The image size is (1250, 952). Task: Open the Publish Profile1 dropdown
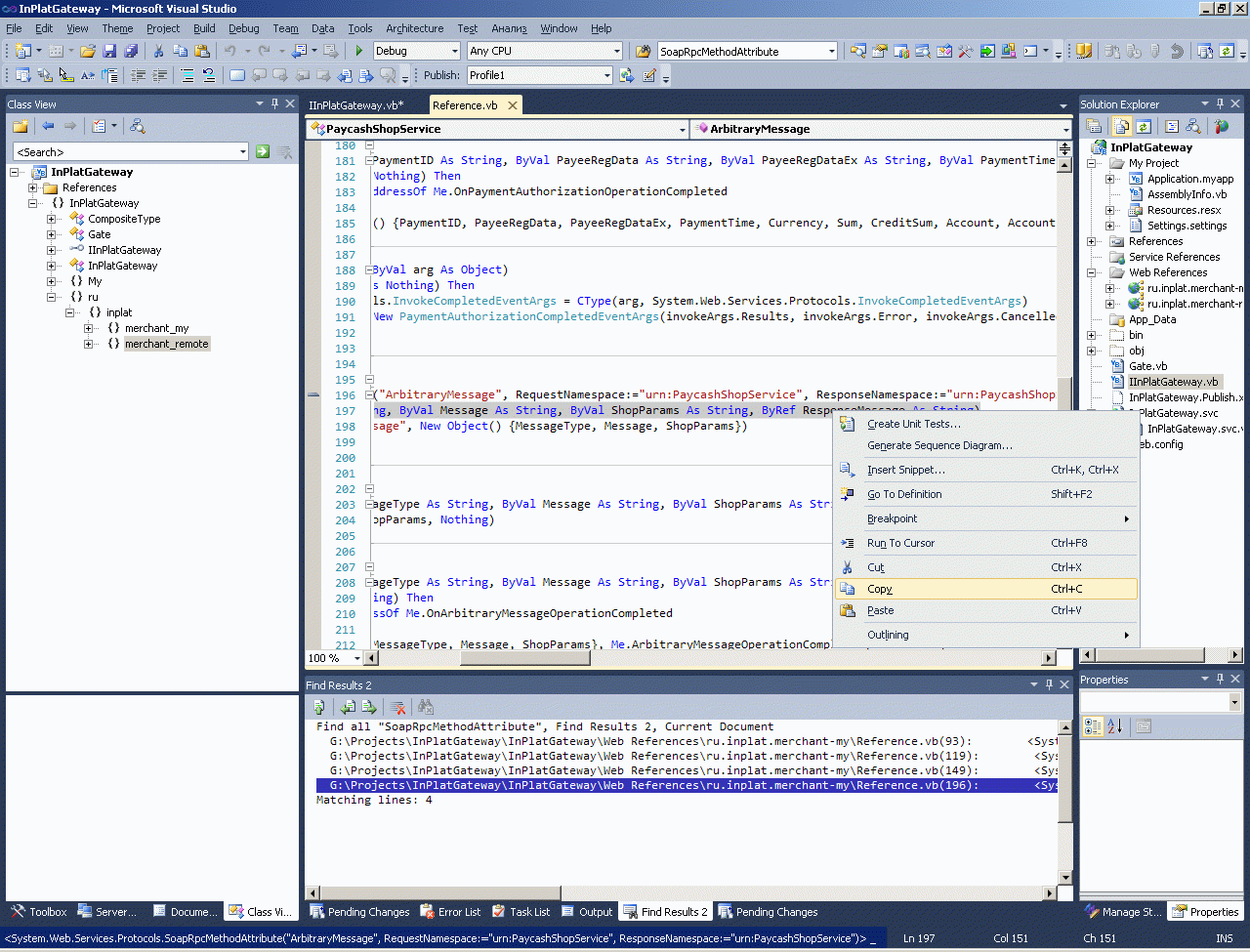click(x=606, y=75)
